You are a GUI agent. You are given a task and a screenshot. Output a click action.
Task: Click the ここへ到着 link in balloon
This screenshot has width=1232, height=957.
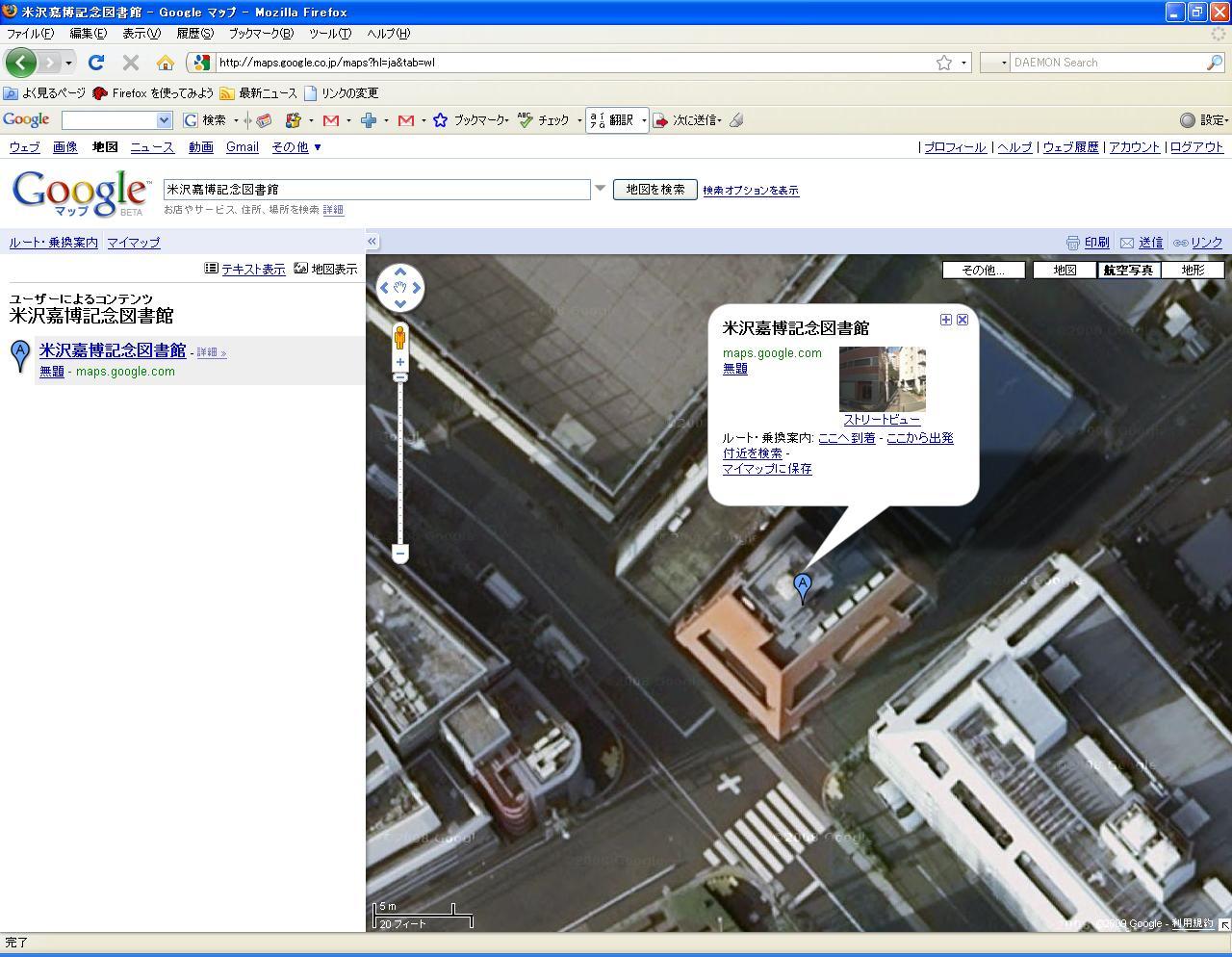pyautogui.click(x=847, y=438)
